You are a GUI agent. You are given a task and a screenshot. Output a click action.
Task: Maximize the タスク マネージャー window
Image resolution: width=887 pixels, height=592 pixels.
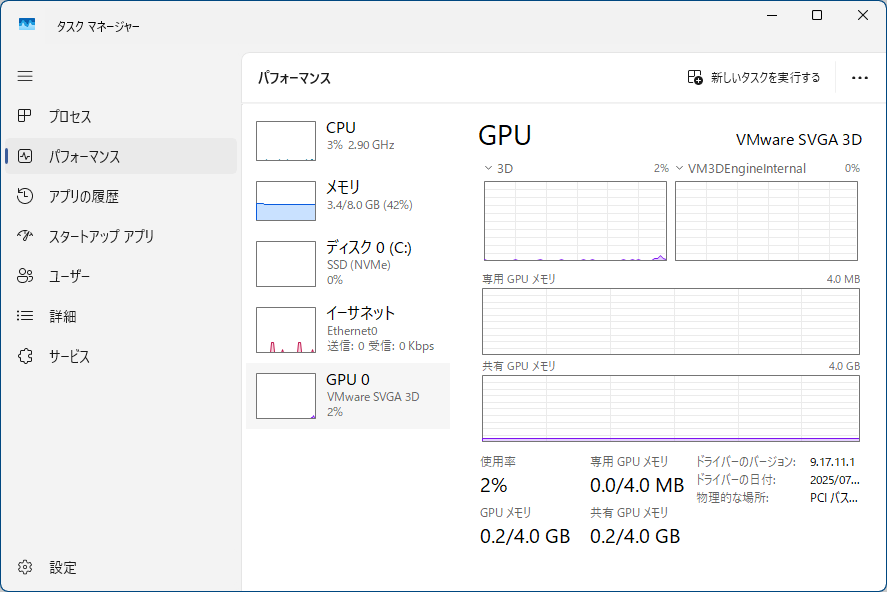[817, 15]
